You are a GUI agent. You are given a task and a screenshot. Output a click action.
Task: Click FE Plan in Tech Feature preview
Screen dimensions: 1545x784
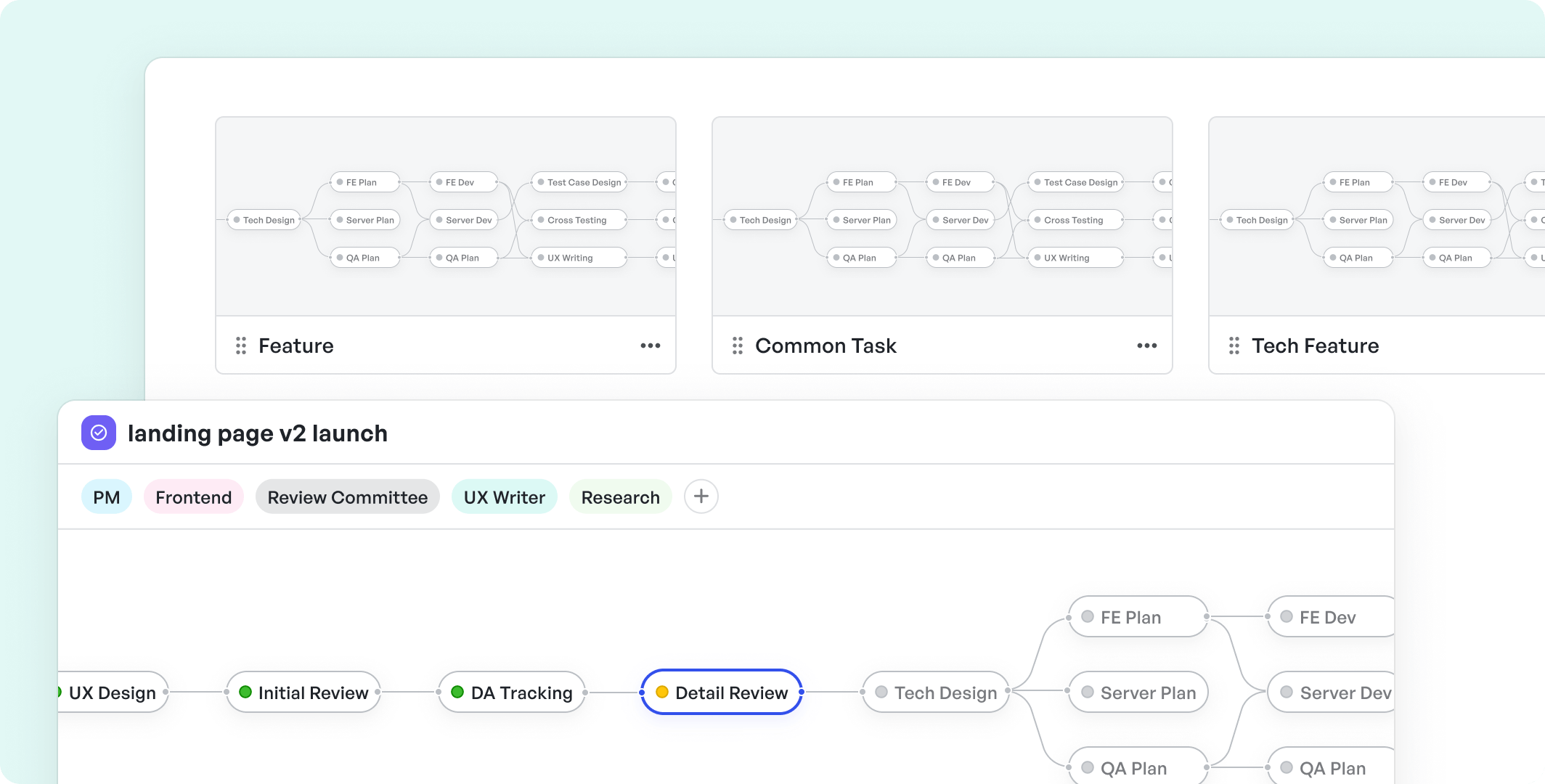(x=1358, y=182)
